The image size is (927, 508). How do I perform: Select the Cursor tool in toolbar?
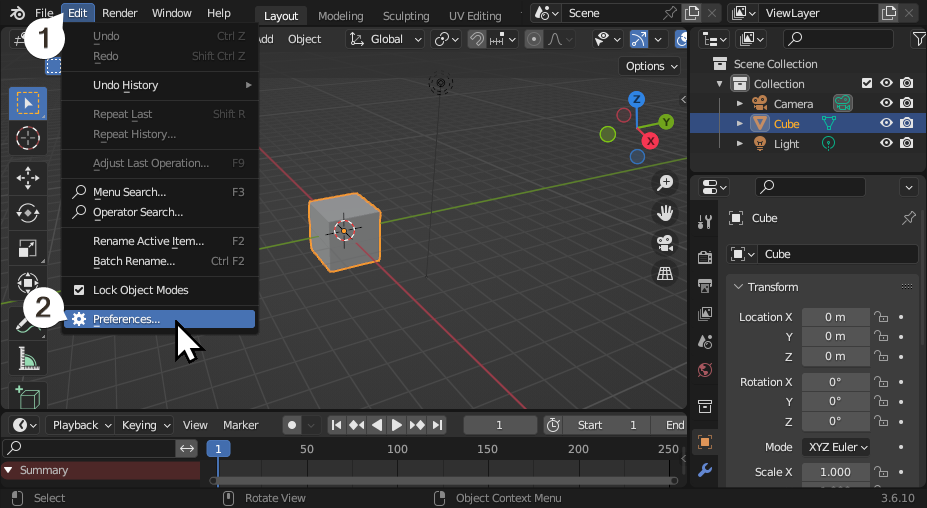28,138
